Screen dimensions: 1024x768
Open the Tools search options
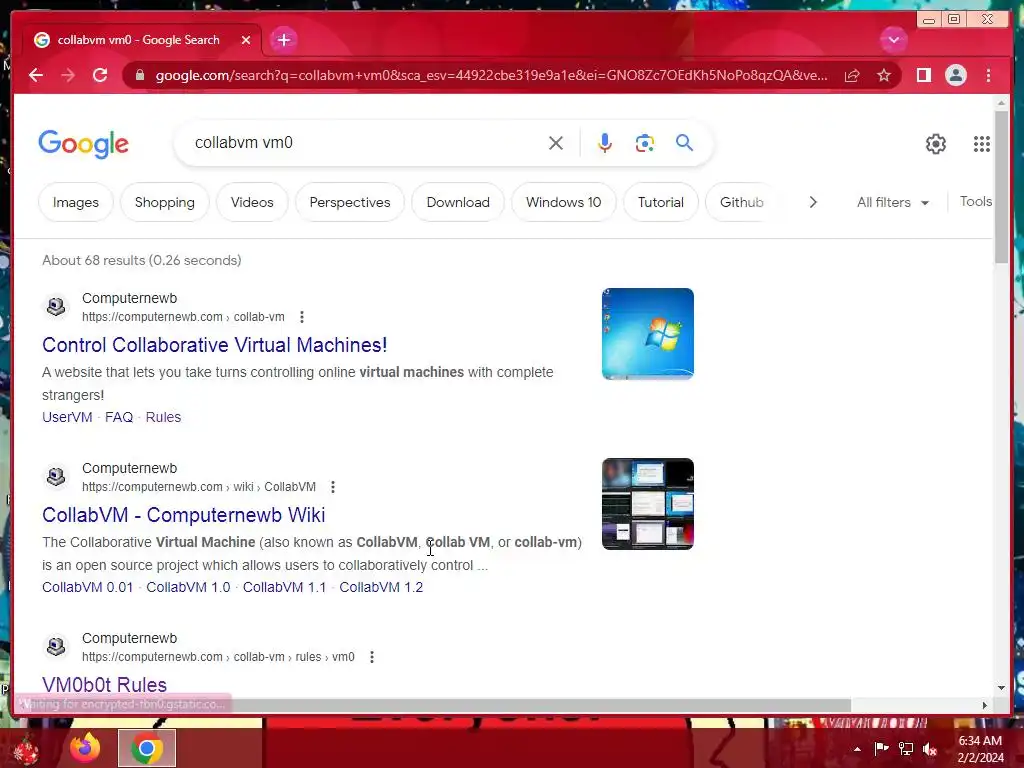click(x=976, y=202)
